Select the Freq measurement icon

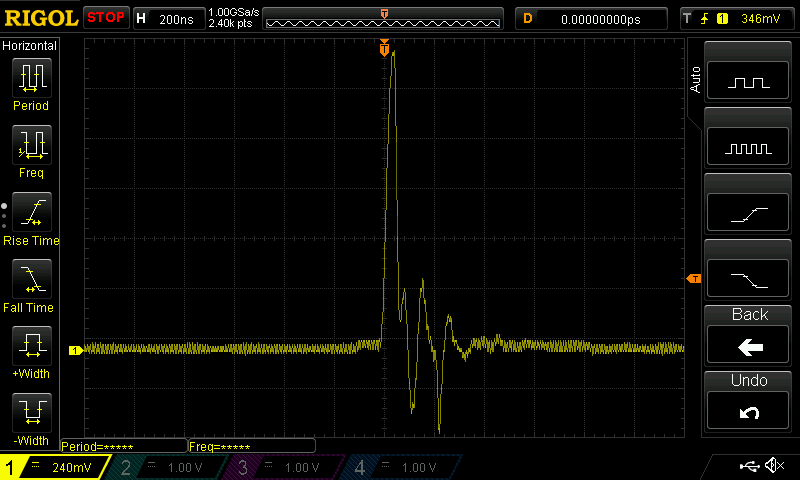click(32, 145)
